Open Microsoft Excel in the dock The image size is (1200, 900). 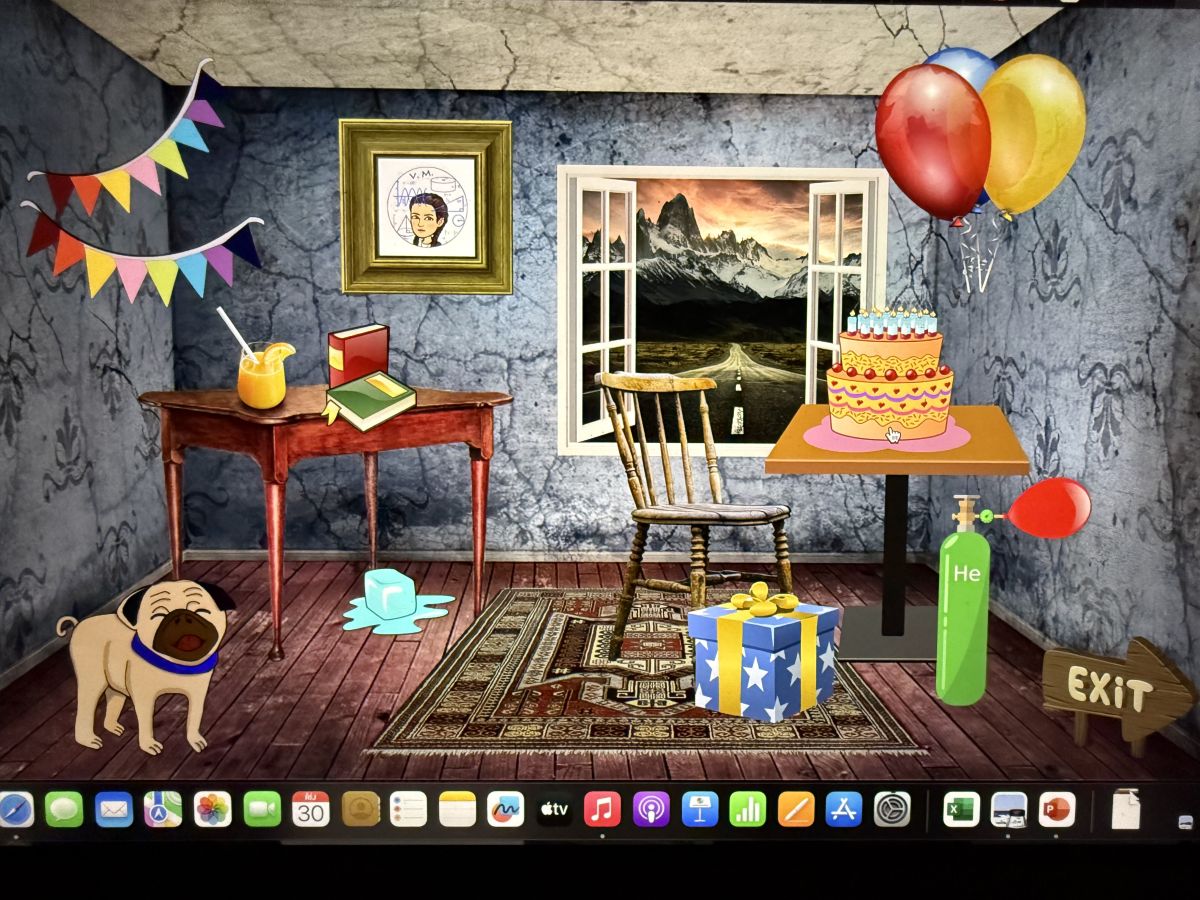point(961,809)
